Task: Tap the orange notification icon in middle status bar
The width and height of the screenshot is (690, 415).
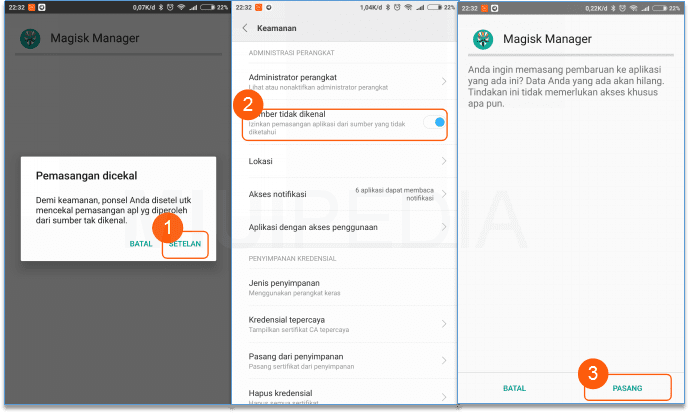Action: coord(258,7)
